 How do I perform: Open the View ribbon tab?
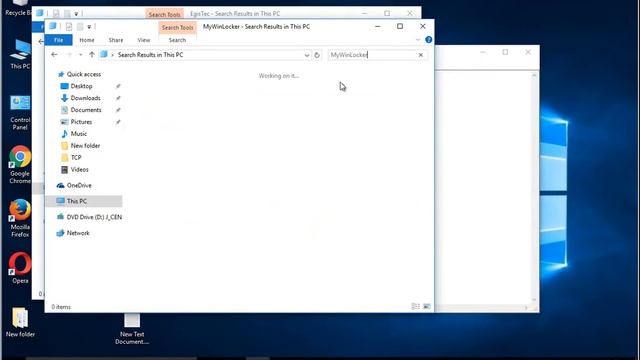pos(144,40)
